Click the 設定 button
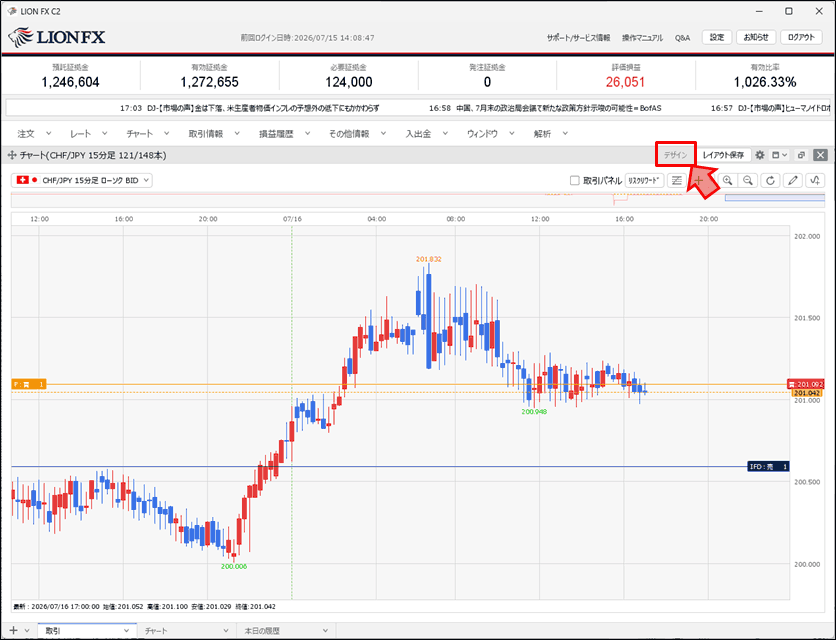 point(717,37)
